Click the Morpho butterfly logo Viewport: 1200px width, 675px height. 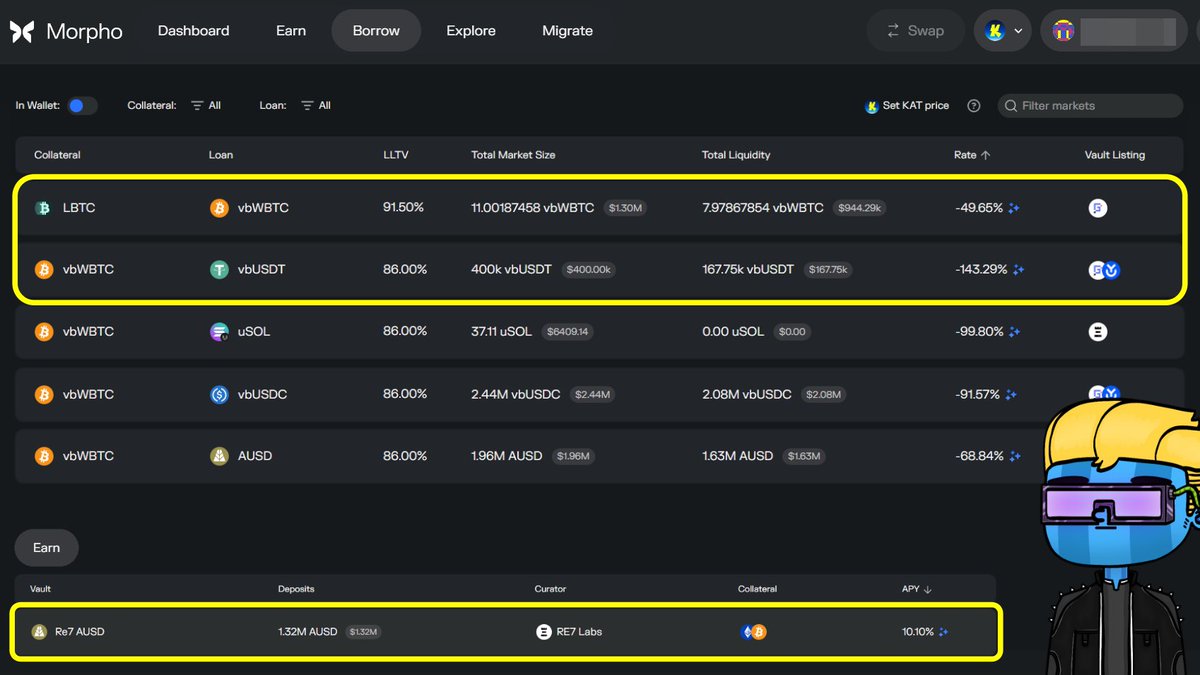22,31
